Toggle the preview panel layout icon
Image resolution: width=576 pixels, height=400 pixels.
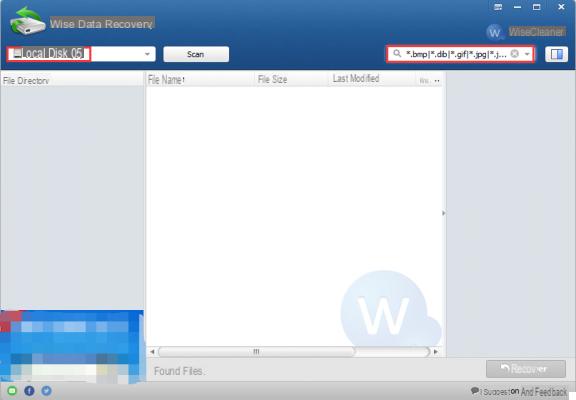click(x=557, y=54)
